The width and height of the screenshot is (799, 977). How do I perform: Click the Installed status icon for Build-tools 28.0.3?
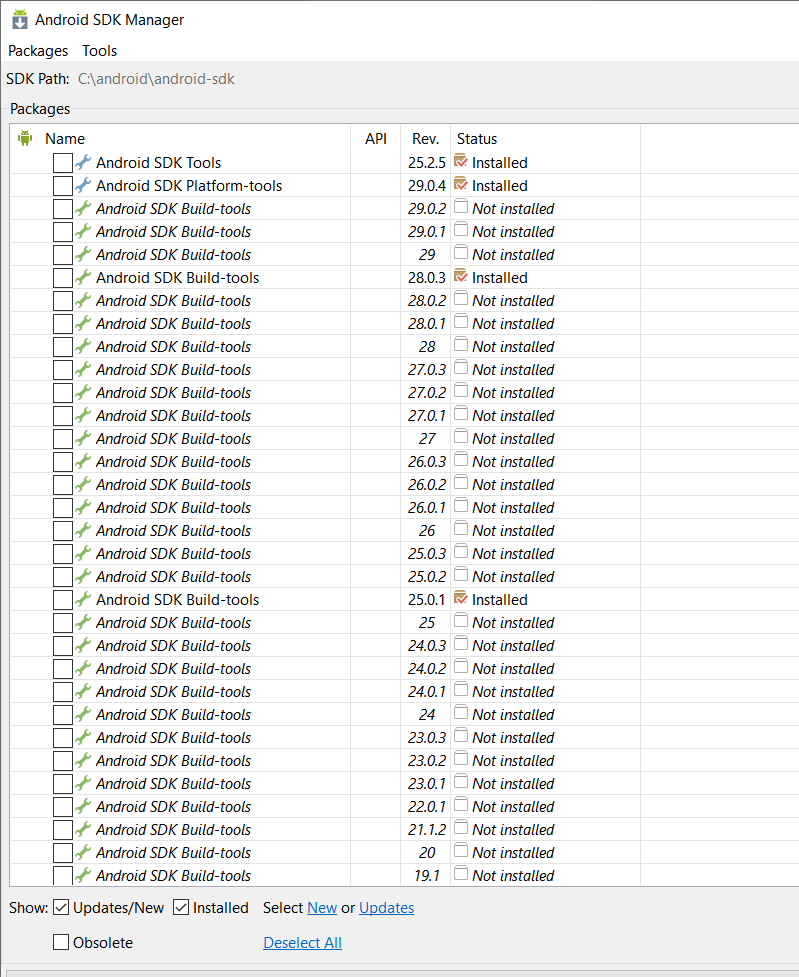[x=461, y=276]
